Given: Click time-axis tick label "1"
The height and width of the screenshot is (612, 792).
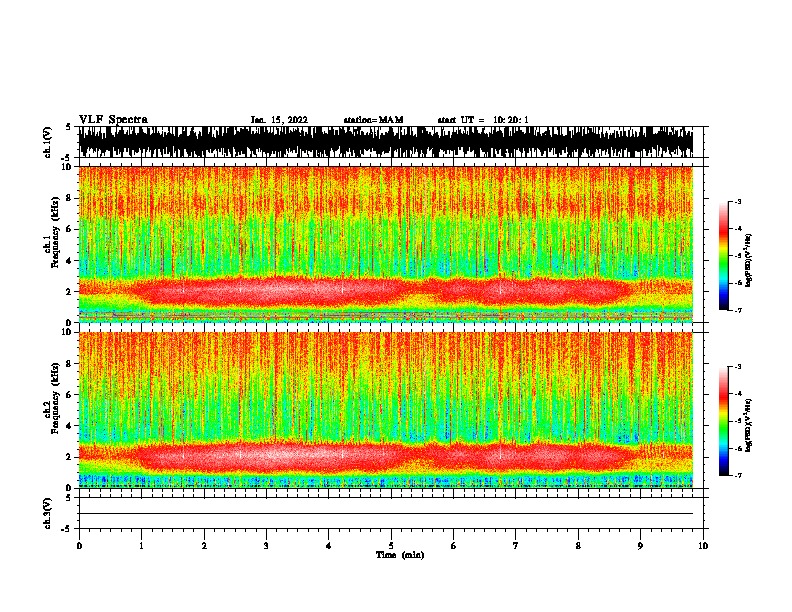Looking at the screenshot, I should (141, 546).
